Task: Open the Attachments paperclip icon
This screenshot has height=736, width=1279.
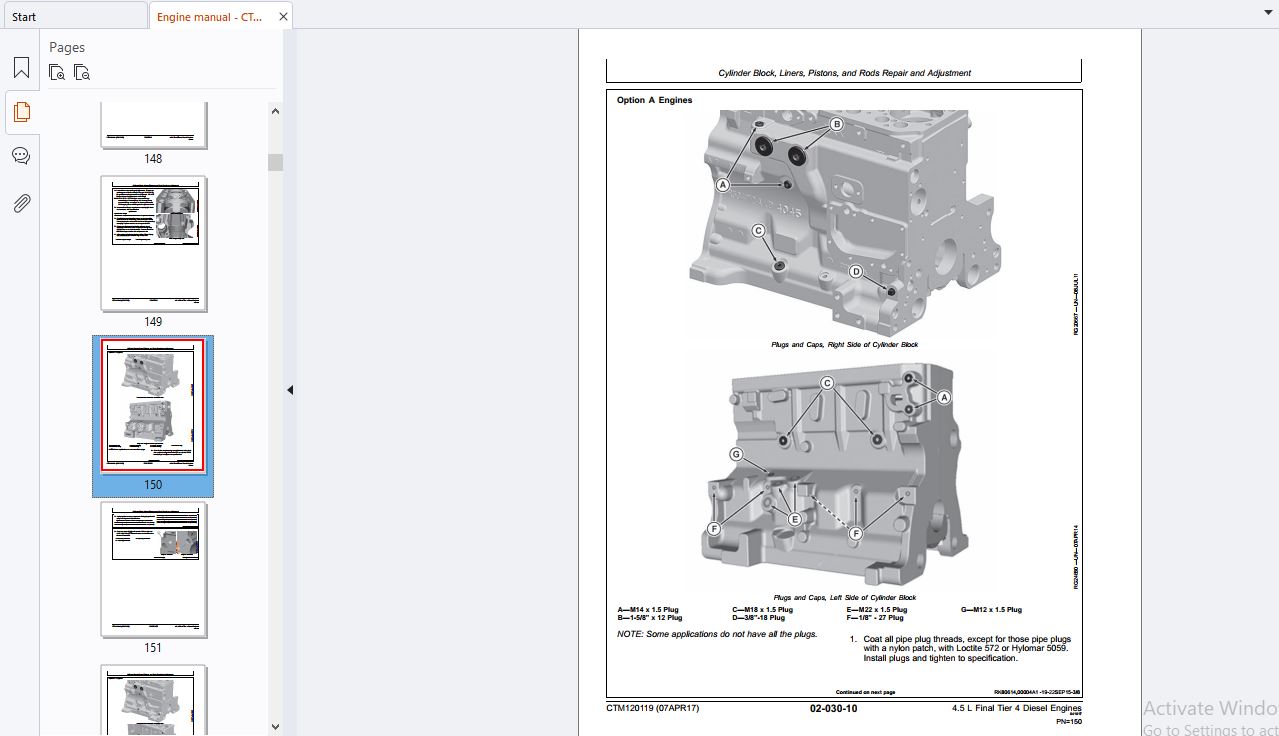Action: [x=21, y=204]
